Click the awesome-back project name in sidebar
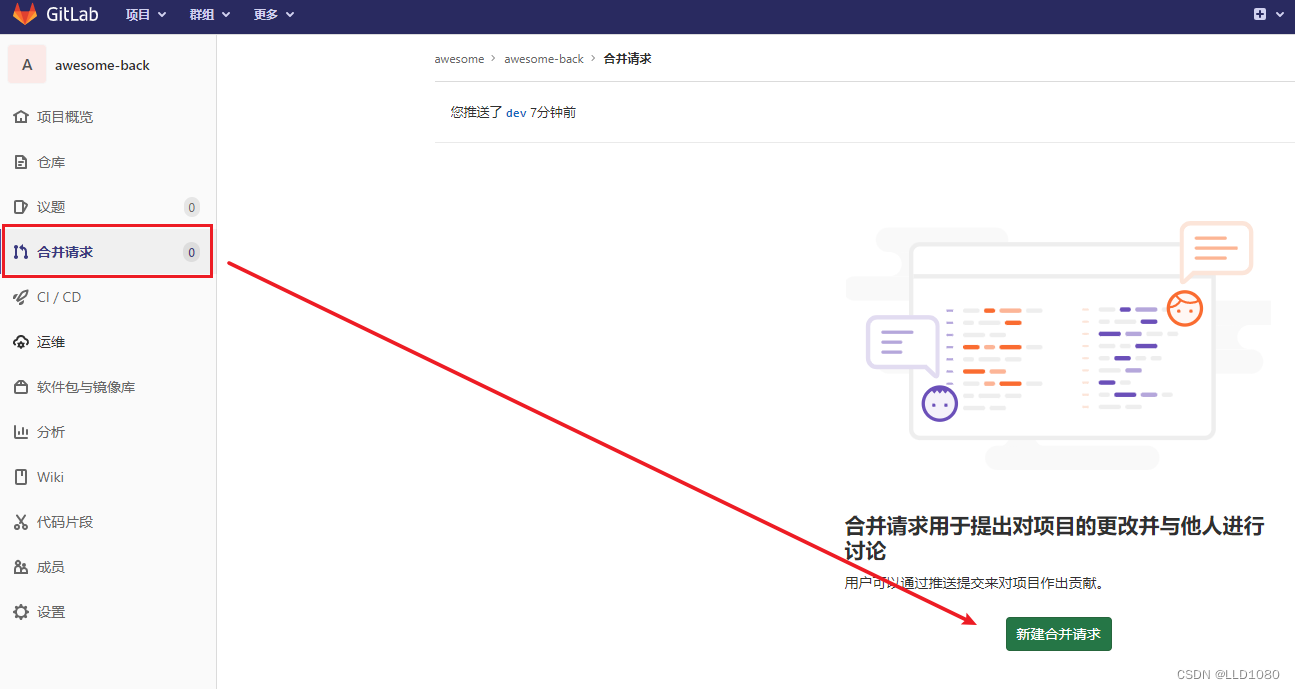 (x=102, y=65)
